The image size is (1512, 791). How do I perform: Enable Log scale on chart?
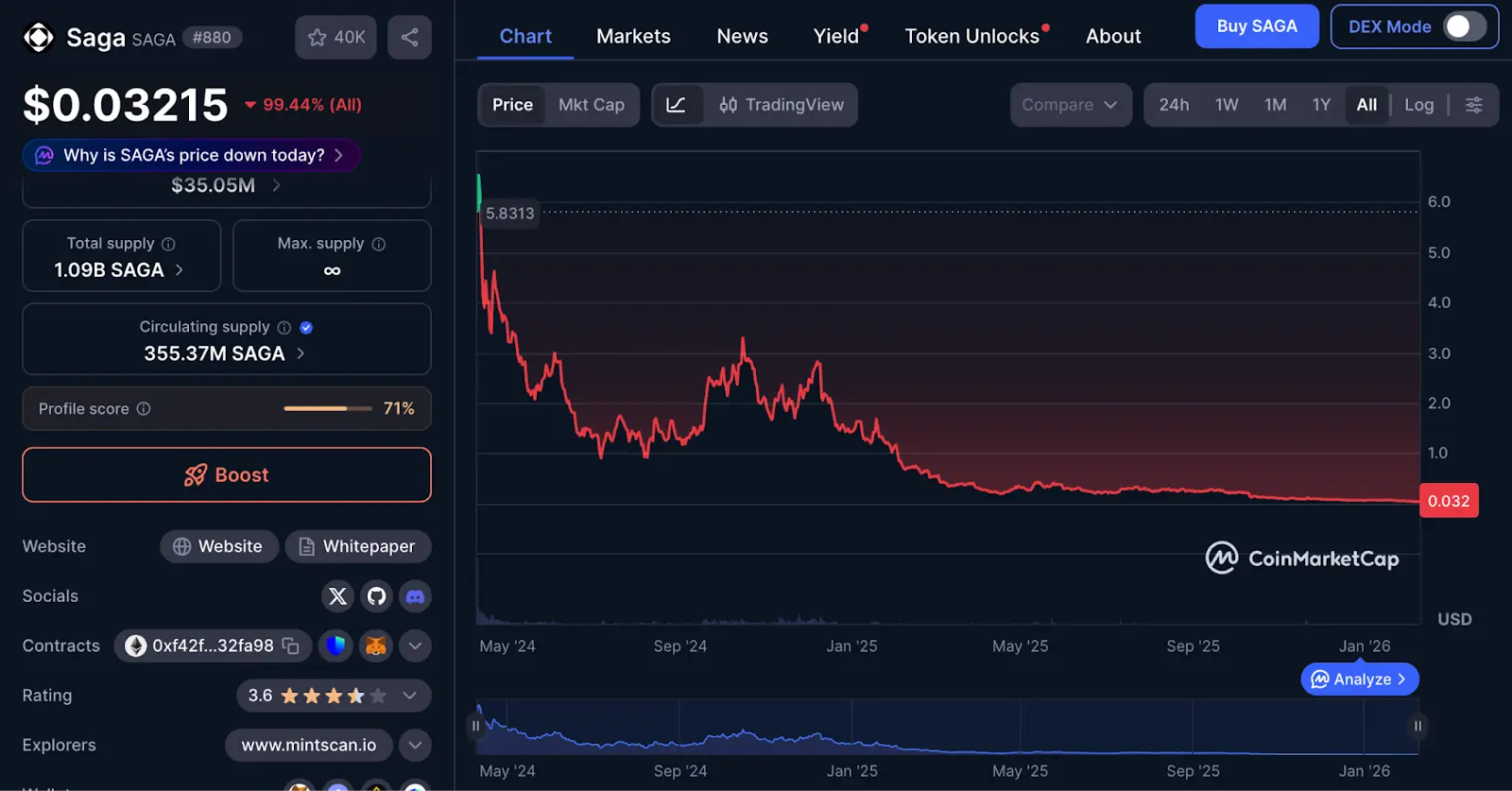tap(1418, 105)
